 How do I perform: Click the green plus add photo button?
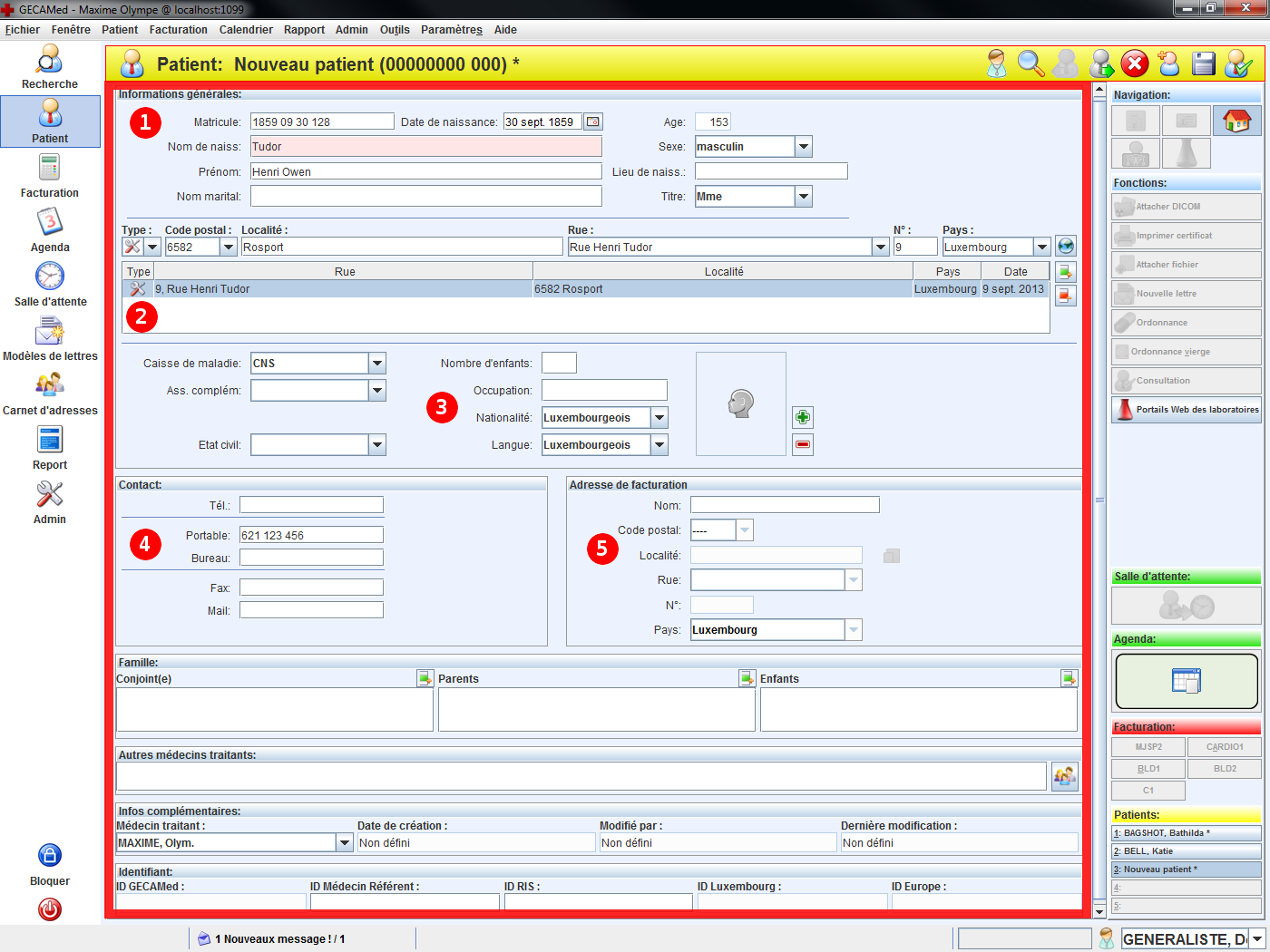802,417
